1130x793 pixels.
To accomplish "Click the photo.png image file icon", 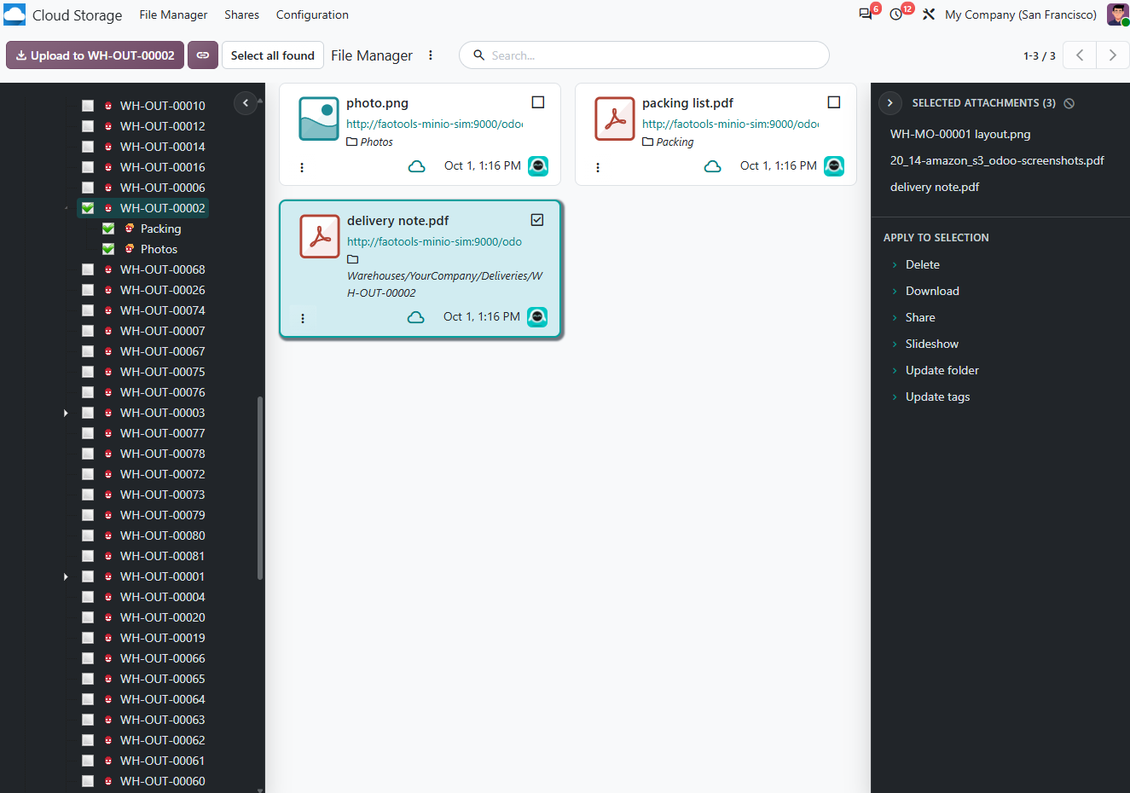I will (319, 118).
